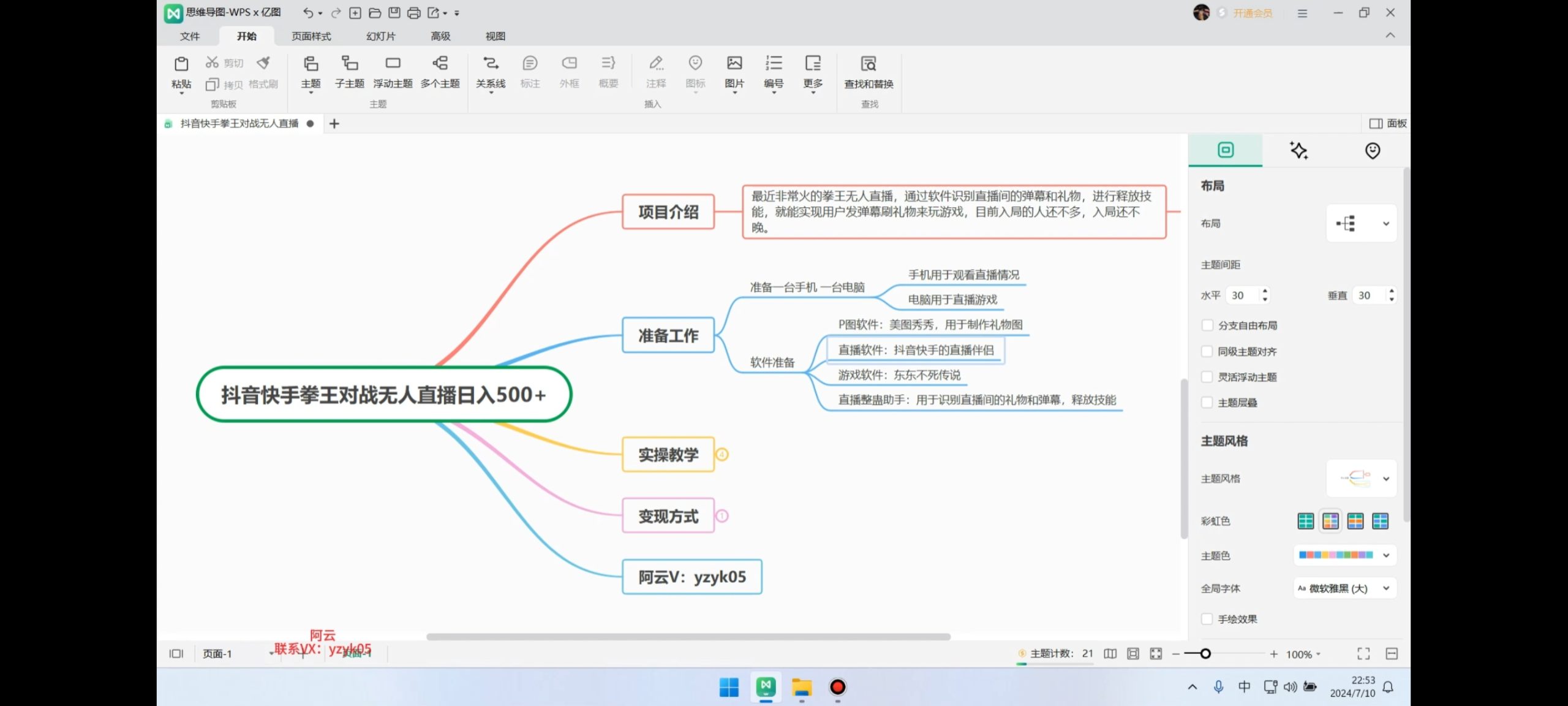Image resolution: width=1568 pixels, height=706 pixels.
Task: Switch to the AI sparkle panel tab
Action: [x=1298, y=150]
